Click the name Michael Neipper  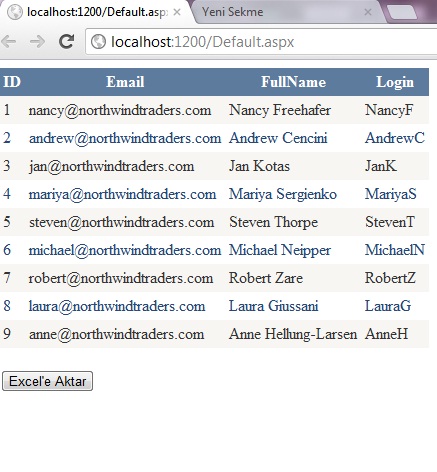tap(280, 250)
